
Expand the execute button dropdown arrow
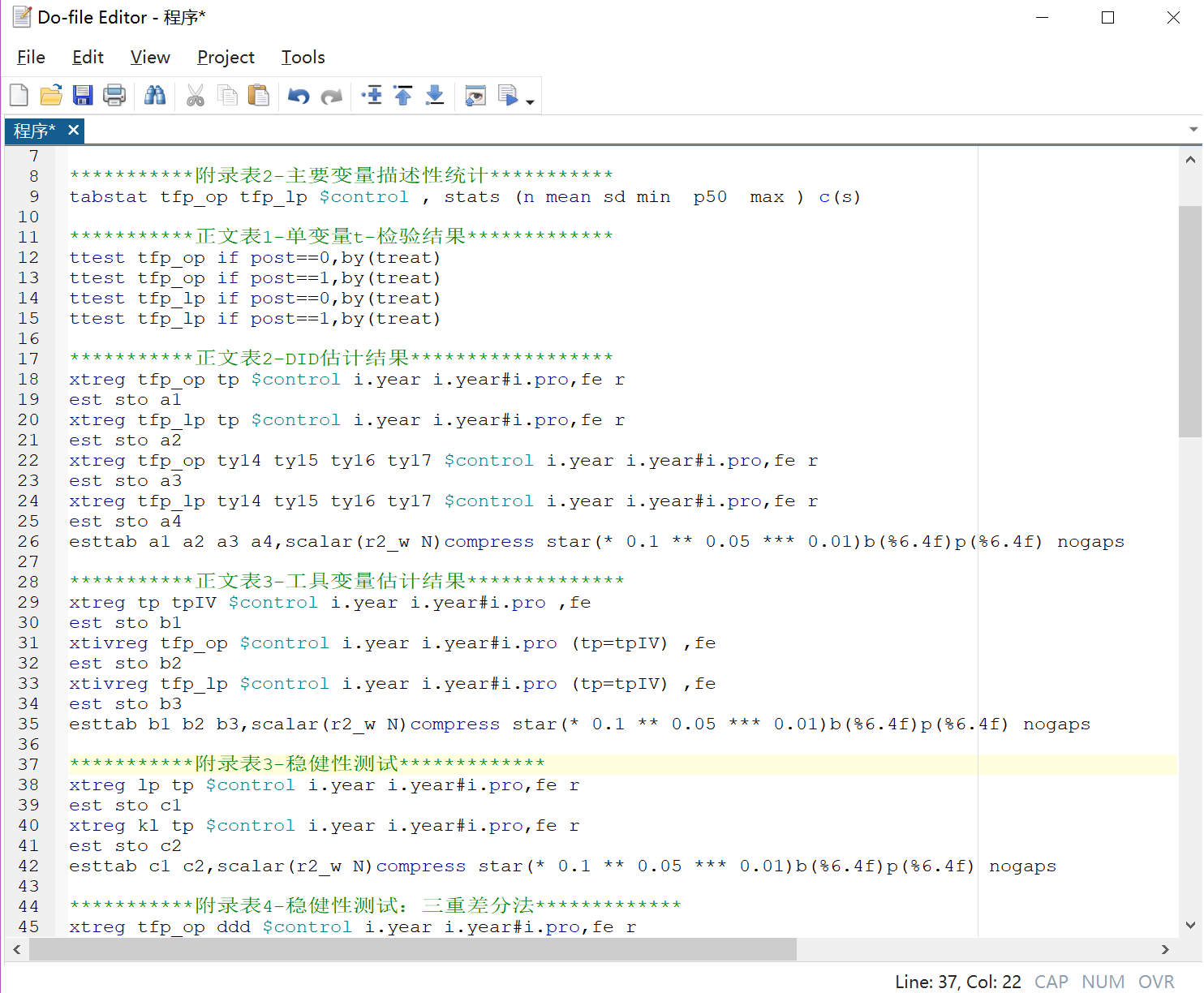click(x=531, y=101)
